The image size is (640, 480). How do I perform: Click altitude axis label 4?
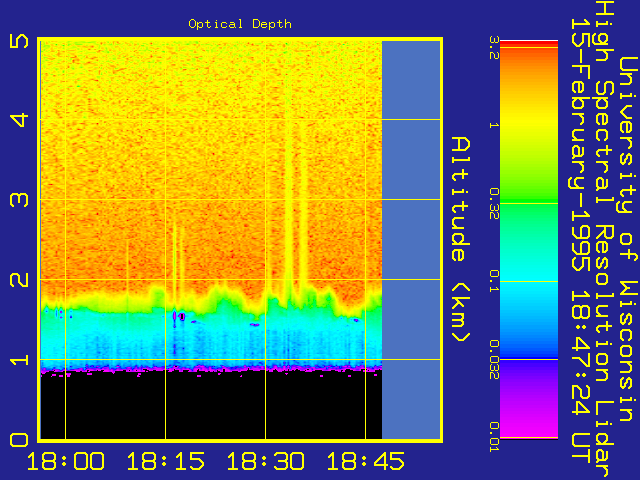coord(19,120)
